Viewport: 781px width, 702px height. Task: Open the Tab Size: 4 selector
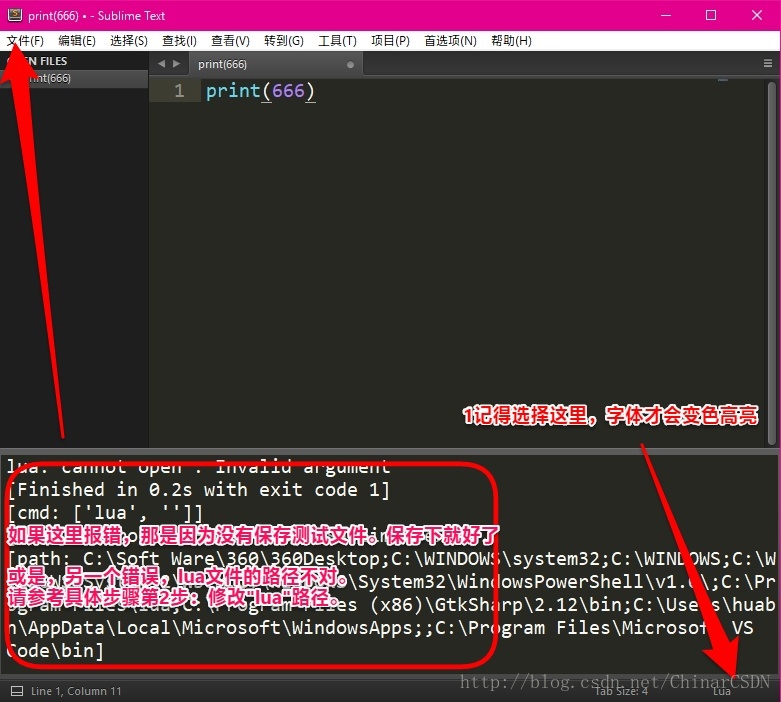click(621, 691)
